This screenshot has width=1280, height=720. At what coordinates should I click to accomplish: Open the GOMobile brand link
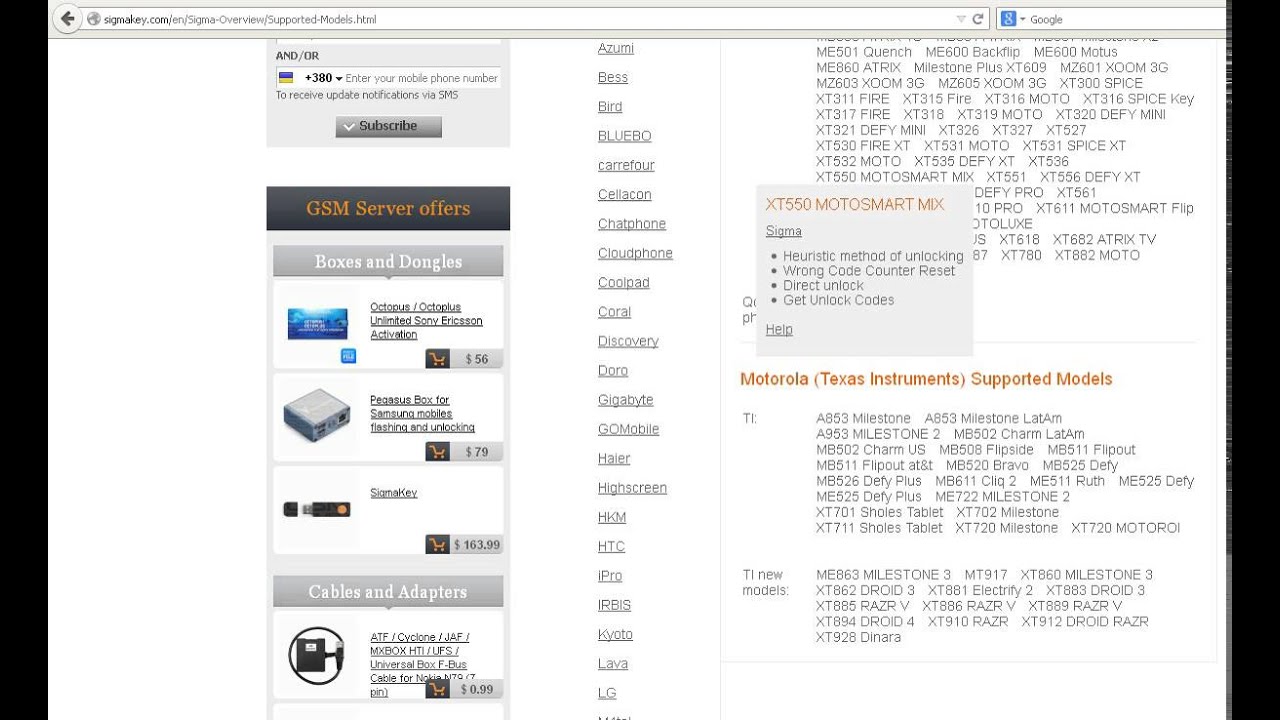pyautogui.click(x=628, y=429)
